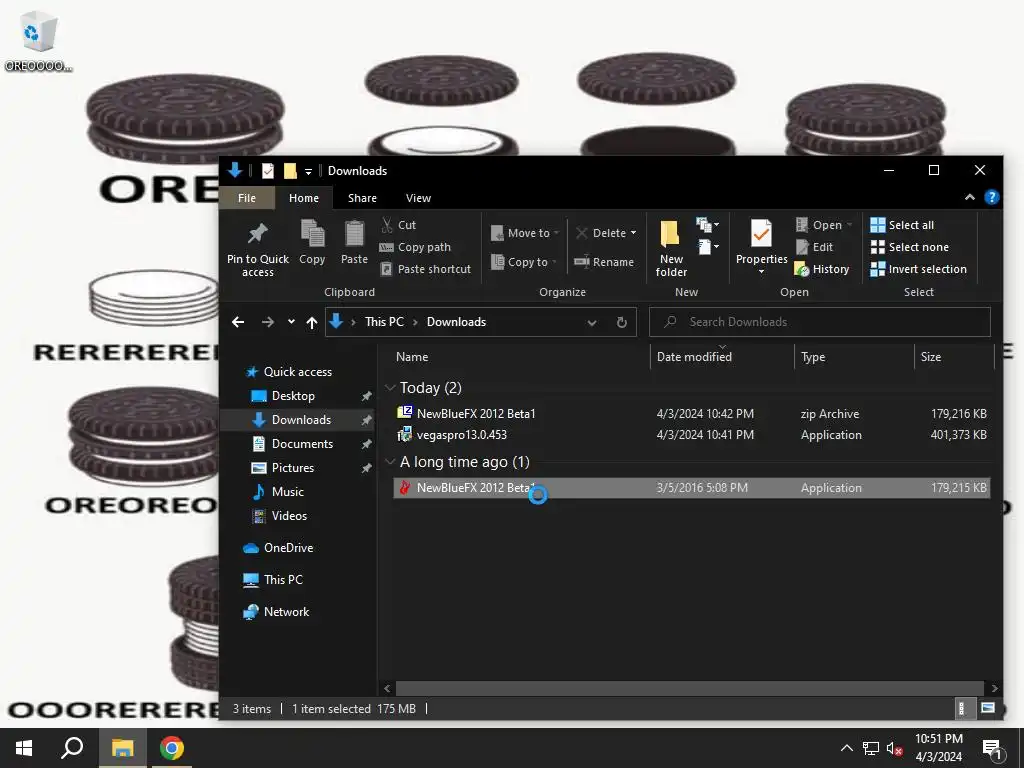Image resolution: width=1024 pixels, height=768 pixels.
Task: Open the notification center icon
Action: 992,749
